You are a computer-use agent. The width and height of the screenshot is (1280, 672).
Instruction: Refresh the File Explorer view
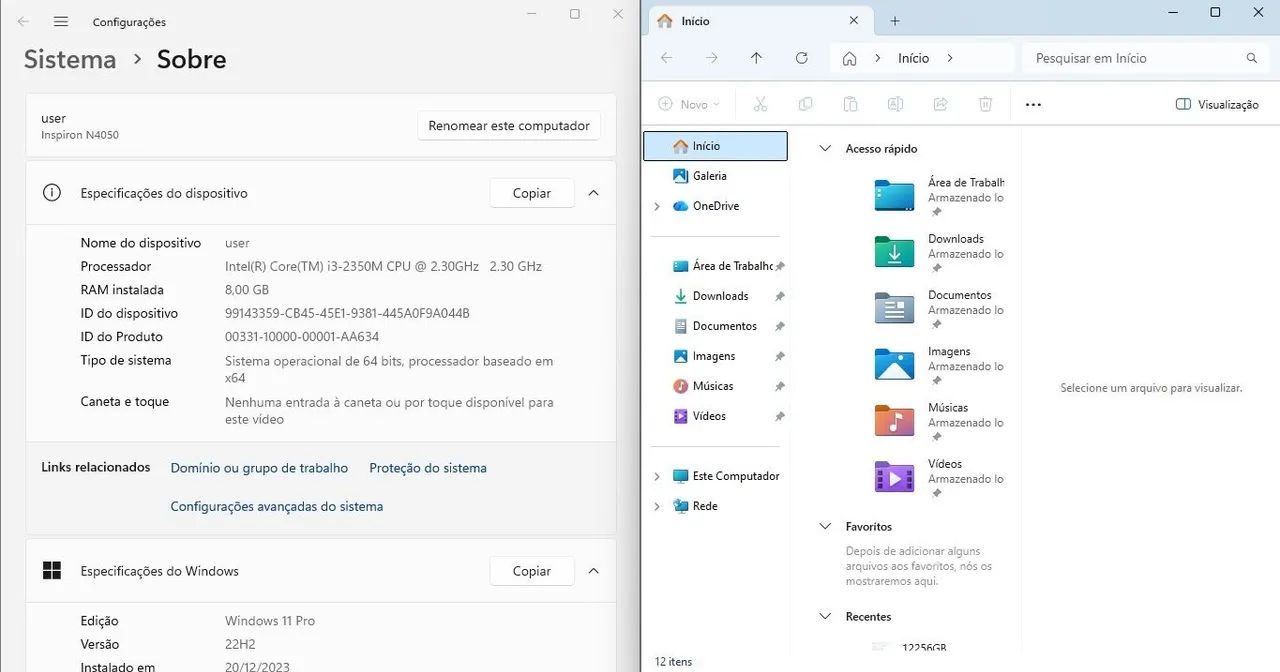pyautogui.click(x=801, y=58)
